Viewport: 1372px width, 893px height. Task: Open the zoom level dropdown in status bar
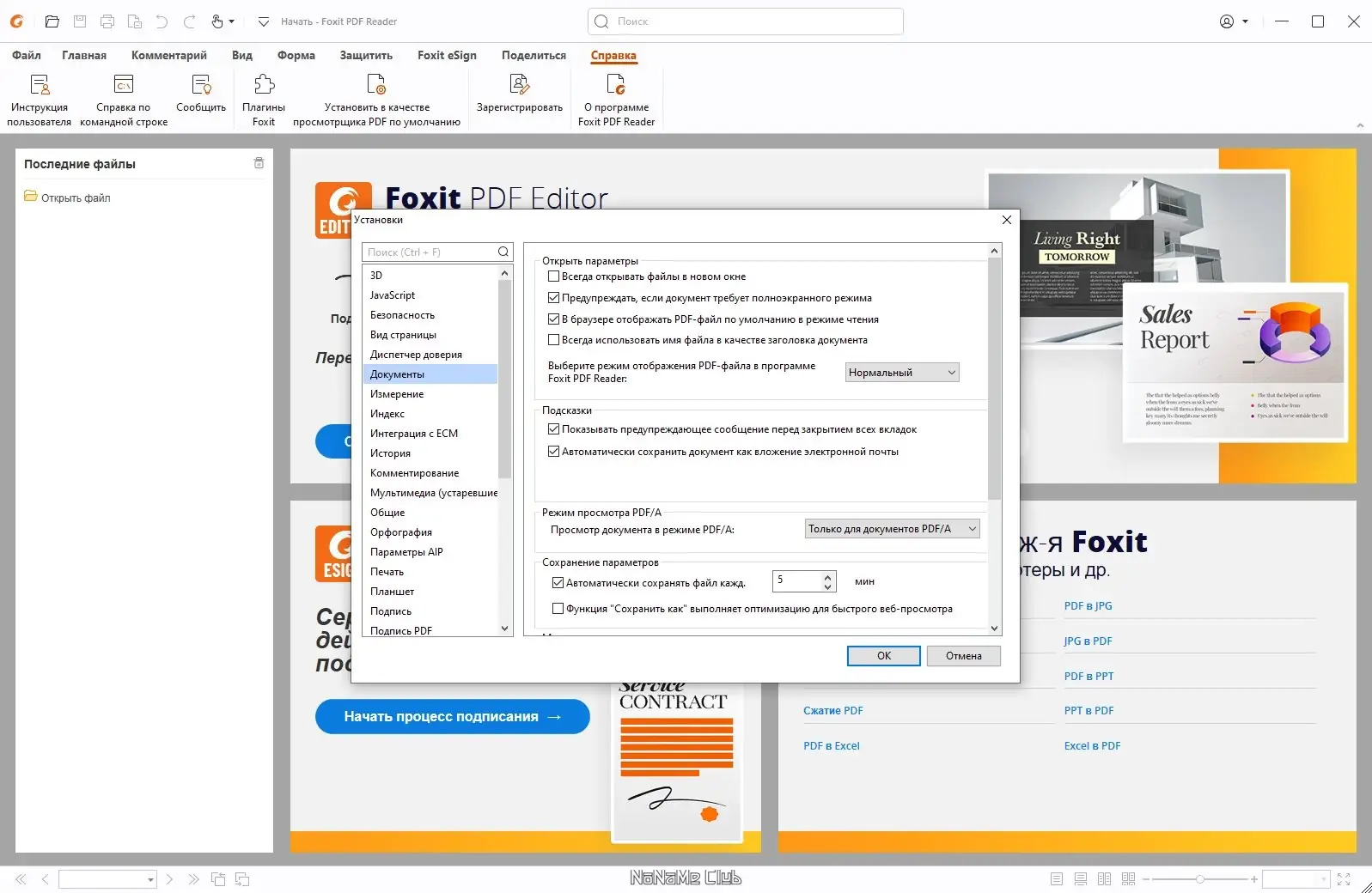(x=1324, y=879)
